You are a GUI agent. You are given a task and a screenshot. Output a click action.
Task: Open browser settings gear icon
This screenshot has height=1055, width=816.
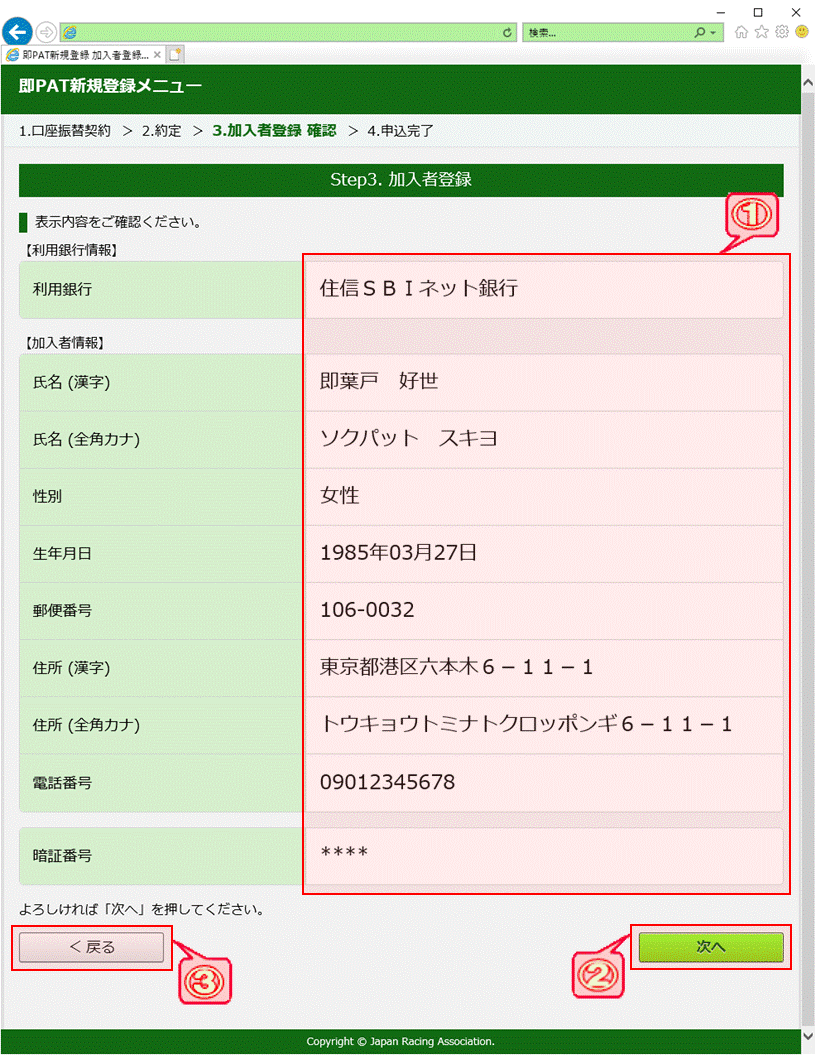[x=781, y=32]
